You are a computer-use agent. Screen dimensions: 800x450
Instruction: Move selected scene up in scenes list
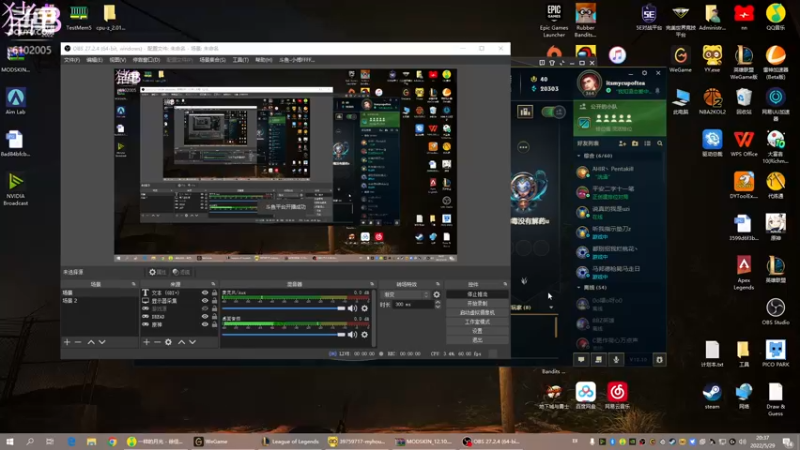[91, 342]
